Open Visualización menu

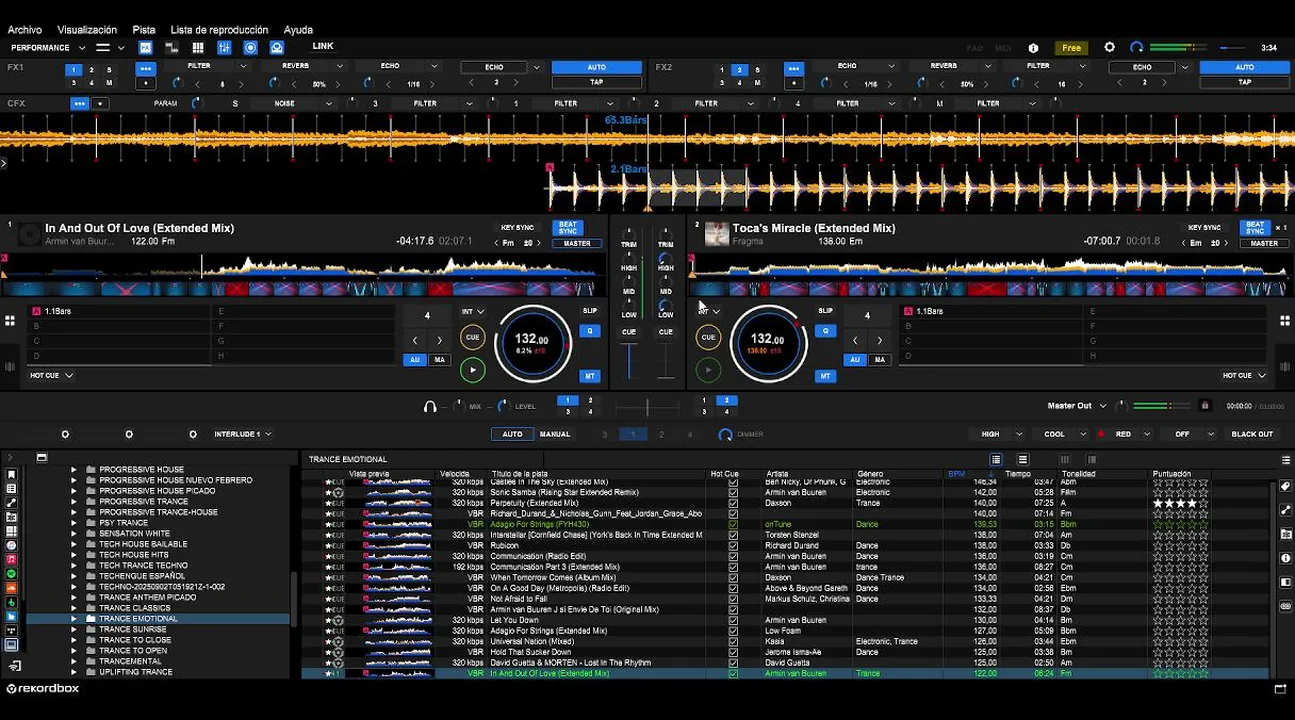87,30
